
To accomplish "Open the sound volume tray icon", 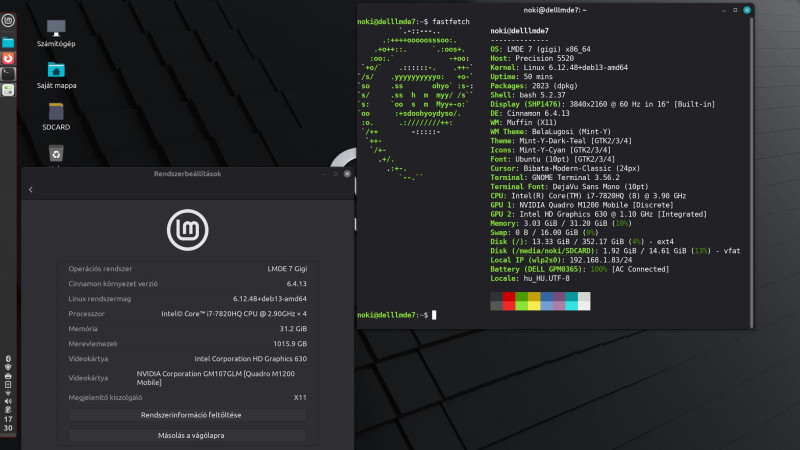I will coord(8,402).
